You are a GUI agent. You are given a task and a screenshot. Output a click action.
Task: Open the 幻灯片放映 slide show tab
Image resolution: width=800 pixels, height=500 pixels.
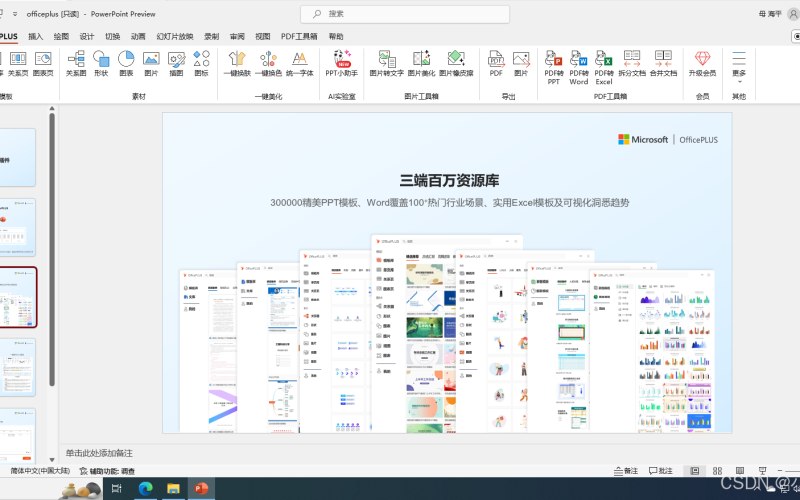pos(175,36)
